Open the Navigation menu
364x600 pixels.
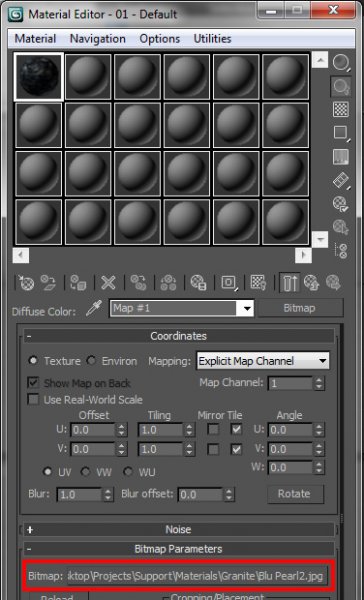click(x=98, y=39)
